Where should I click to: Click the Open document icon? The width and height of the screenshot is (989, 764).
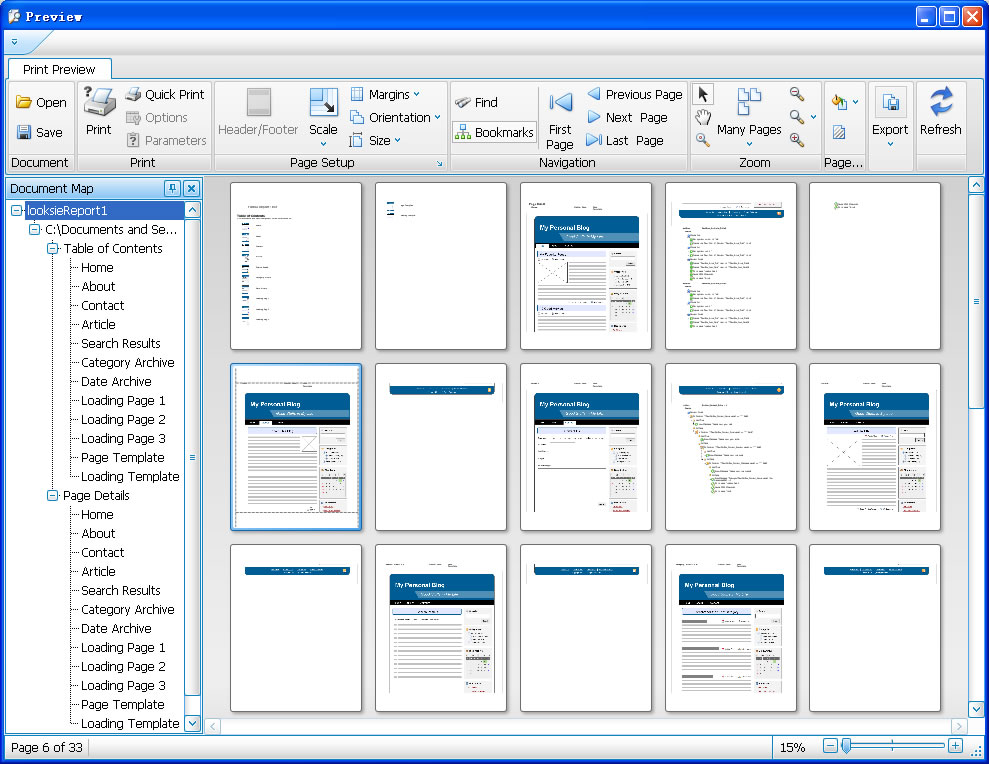pyautogui.click(x=24, y=102)
